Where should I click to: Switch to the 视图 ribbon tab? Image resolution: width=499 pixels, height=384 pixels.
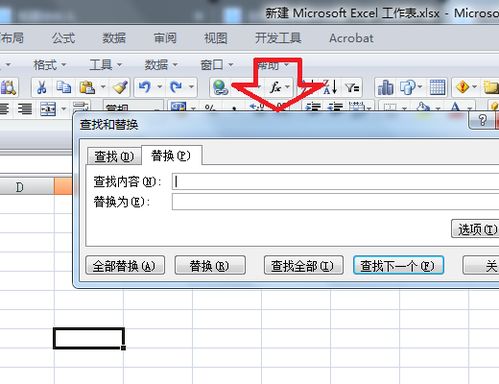(x=216, y=38)
